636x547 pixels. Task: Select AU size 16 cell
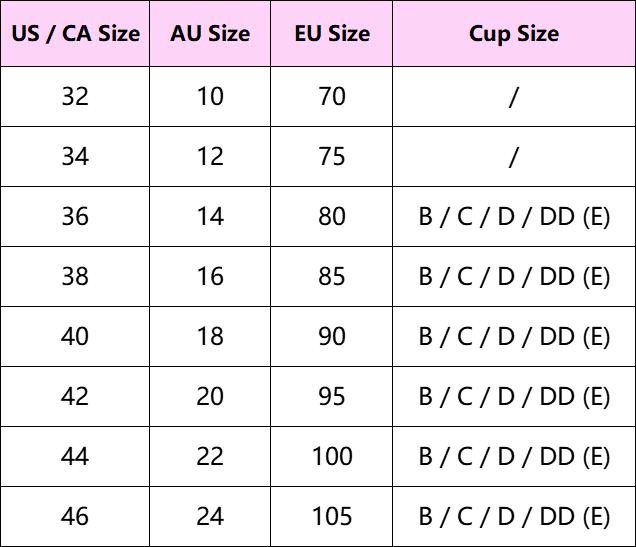point(210,277)
